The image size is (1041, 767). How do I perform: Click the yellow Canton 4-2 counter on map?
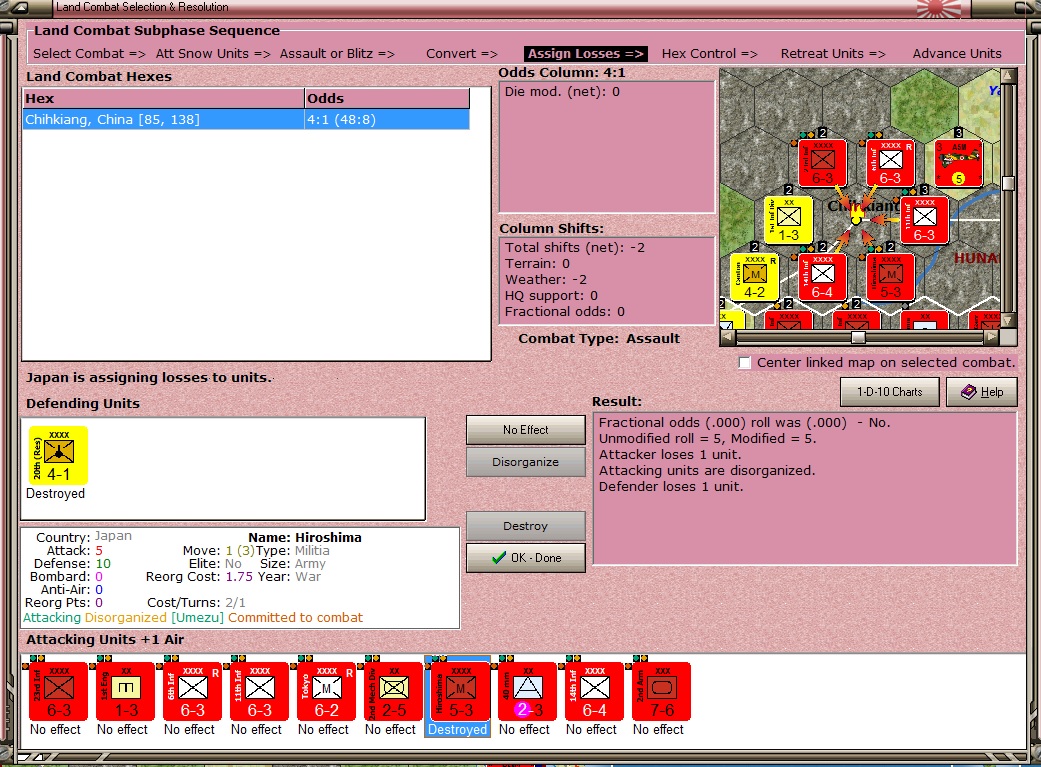point(754,278)
